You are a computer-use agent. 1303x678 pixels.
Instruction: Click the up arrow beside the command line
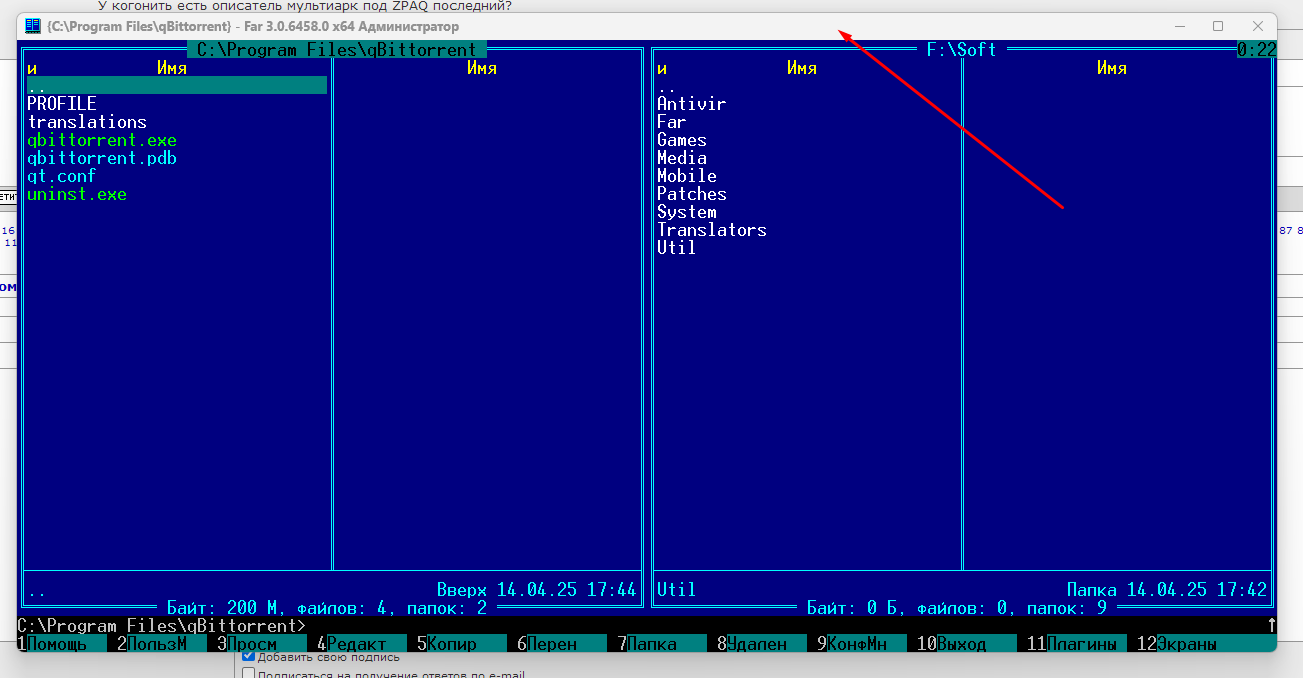click(x=1271, y=626)
